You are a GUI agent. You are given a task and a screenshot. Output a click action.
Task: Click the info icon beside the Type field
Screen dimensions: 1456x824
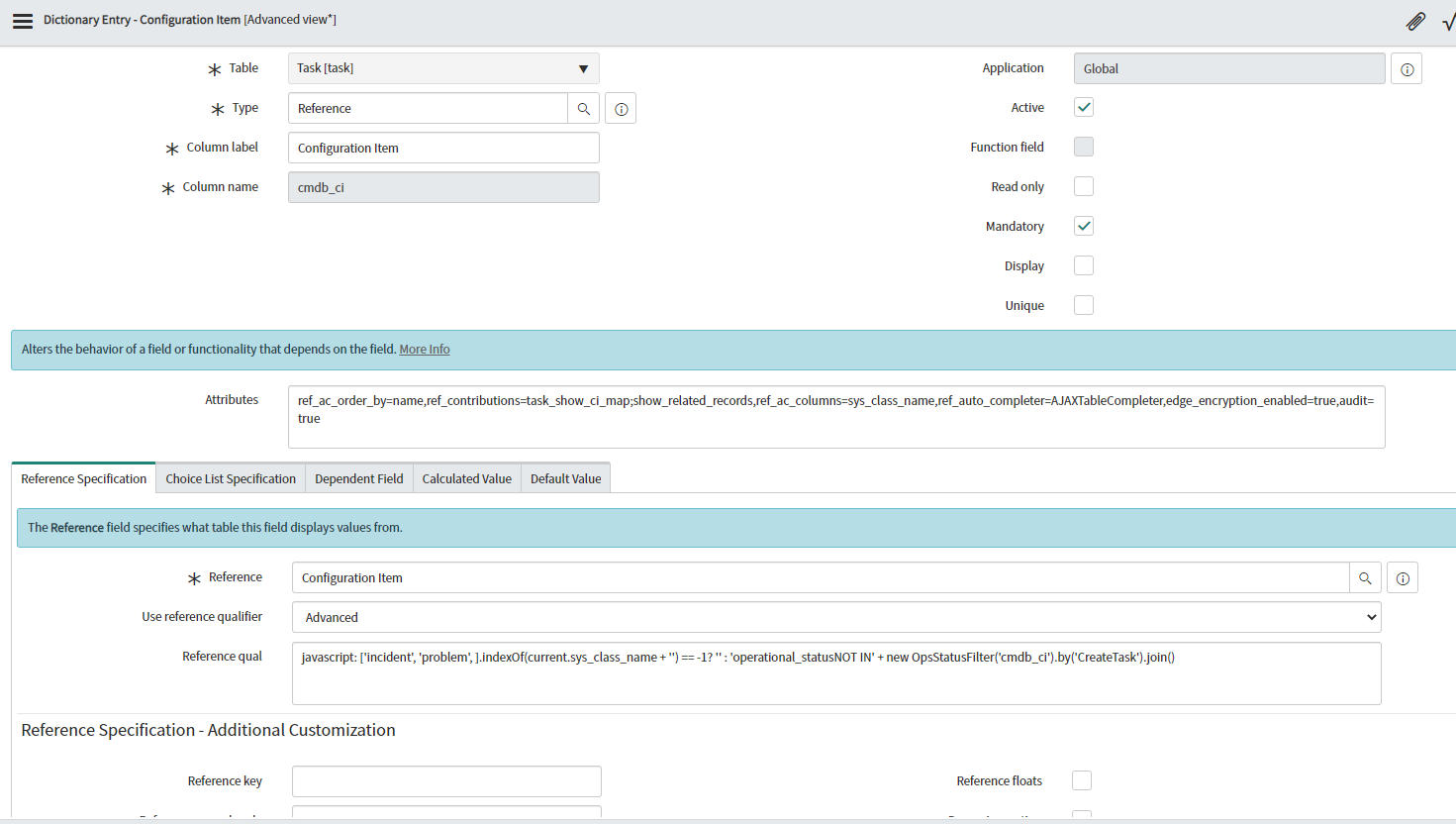(620, 108)
